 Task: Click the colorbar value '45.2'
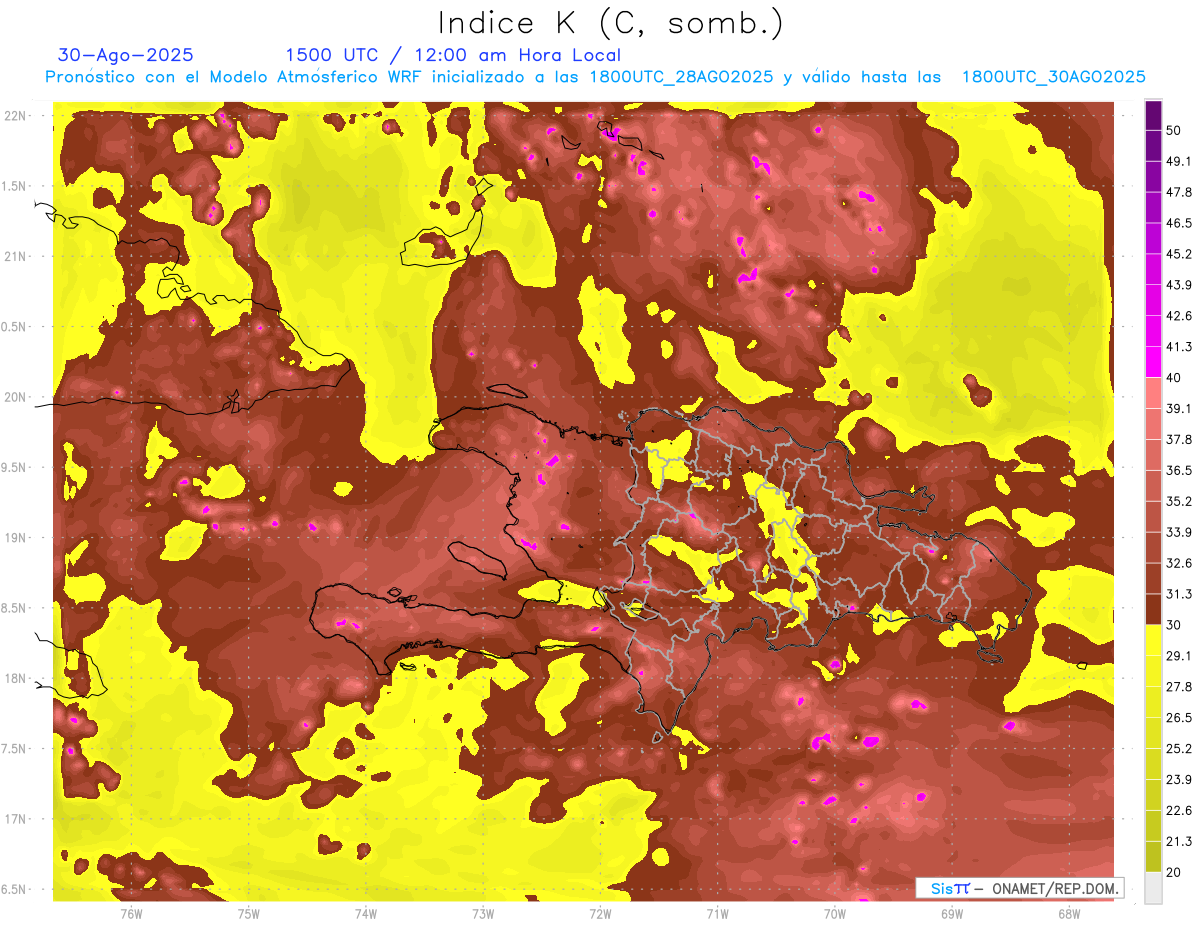1179,254
